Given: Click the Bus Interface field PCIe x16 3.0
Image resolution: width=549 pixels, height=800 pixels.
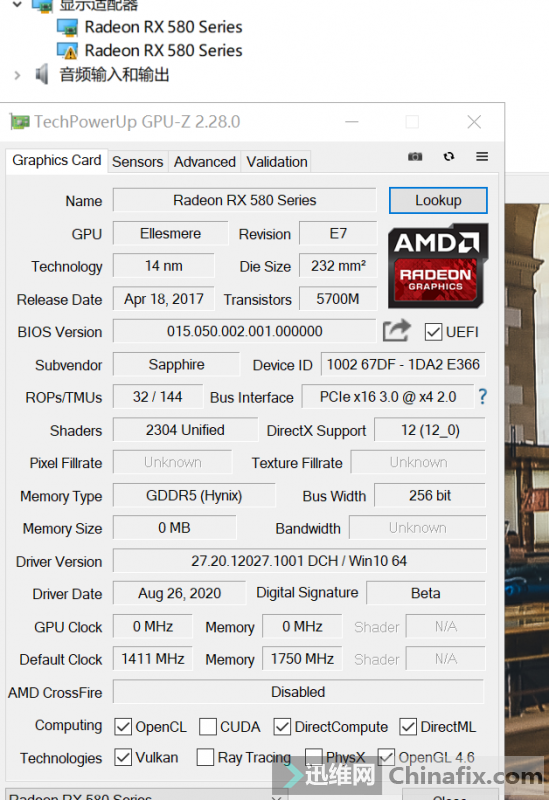Looking at the screenshot, I should click(x=388, y=396).
